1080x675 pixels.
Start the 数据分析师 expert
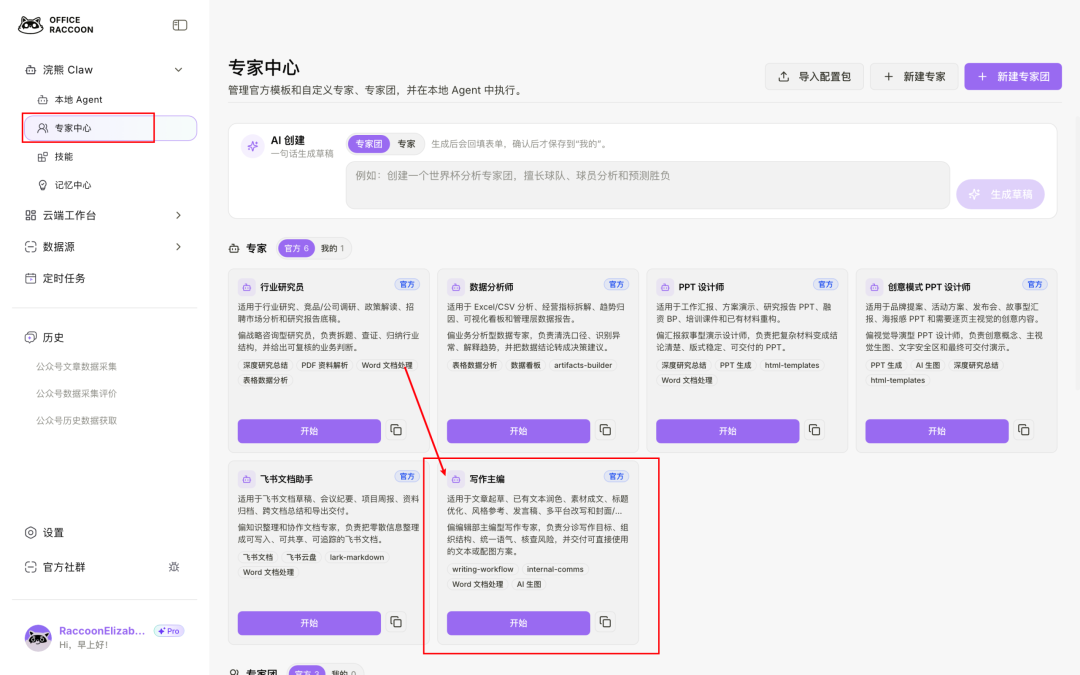coord(519,430)
